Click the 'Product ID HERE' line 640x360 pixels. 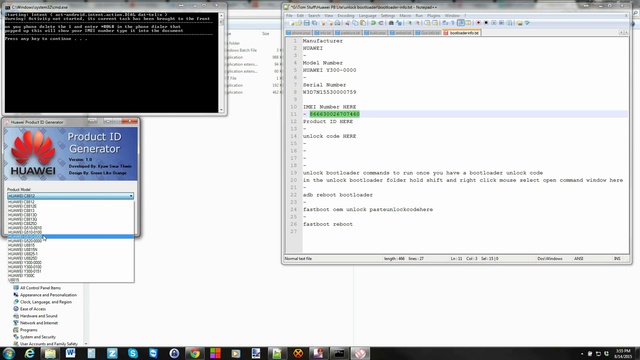[x=328, y=122]
